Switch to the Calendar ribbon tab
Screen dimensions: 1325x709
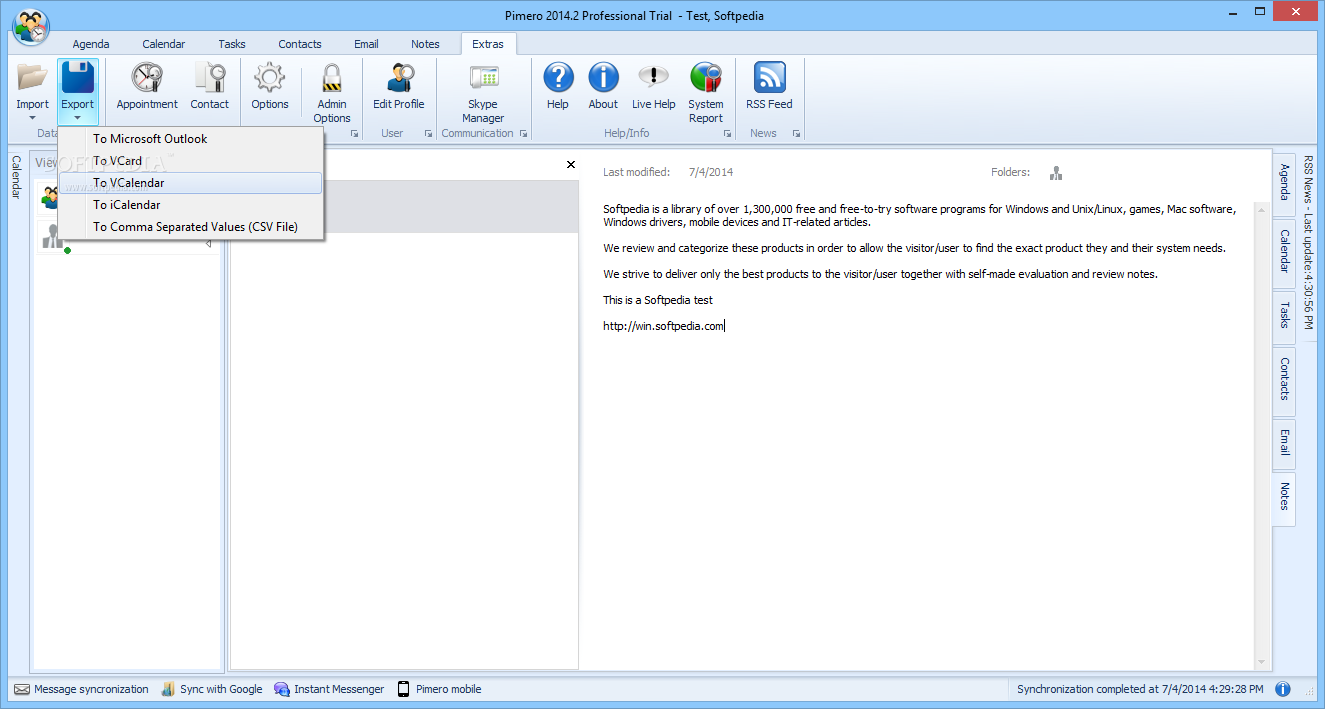click(x=163, y=44)
